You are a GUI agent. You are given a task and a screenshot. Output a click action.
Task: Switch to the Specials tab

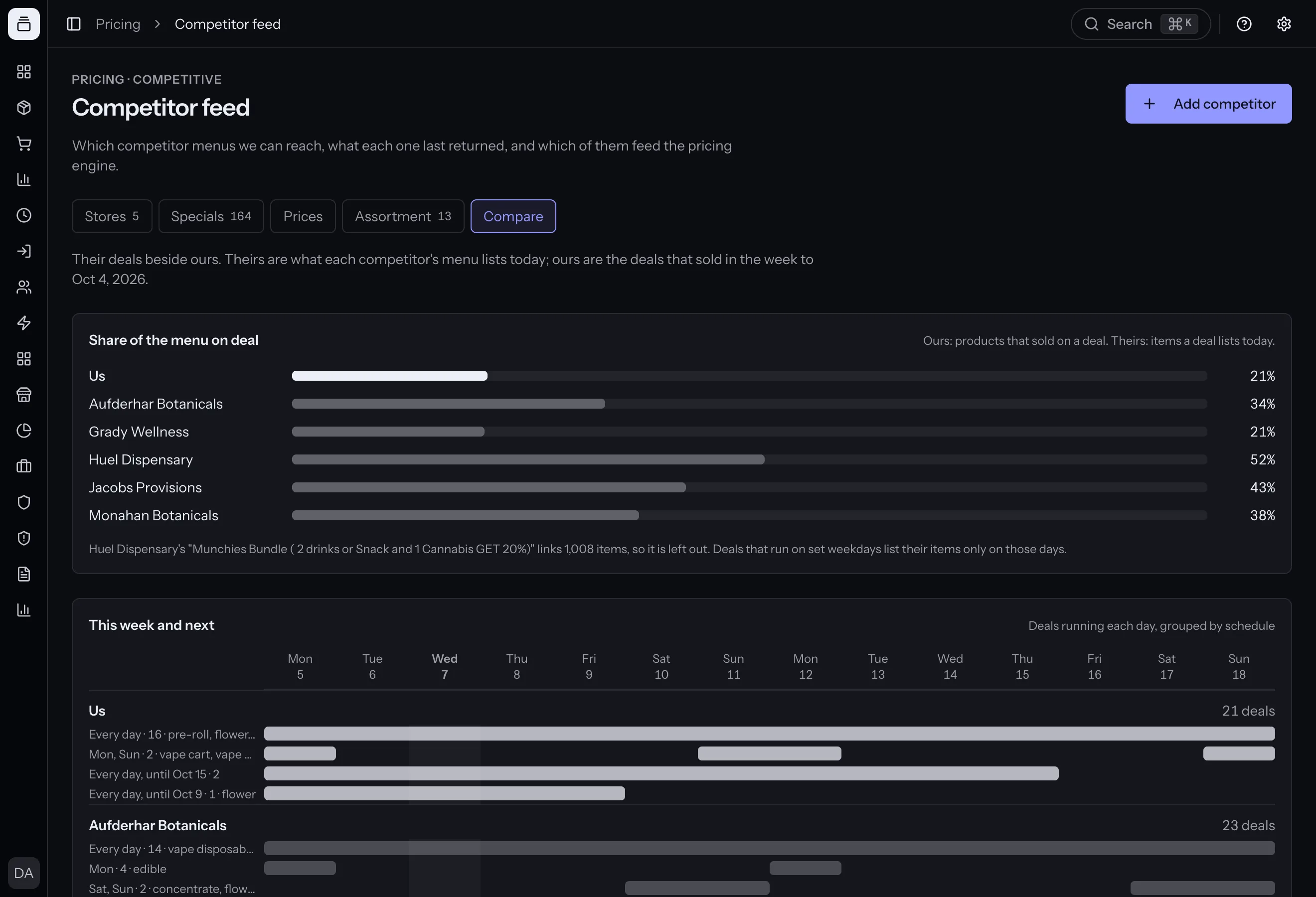pos(211,216)
